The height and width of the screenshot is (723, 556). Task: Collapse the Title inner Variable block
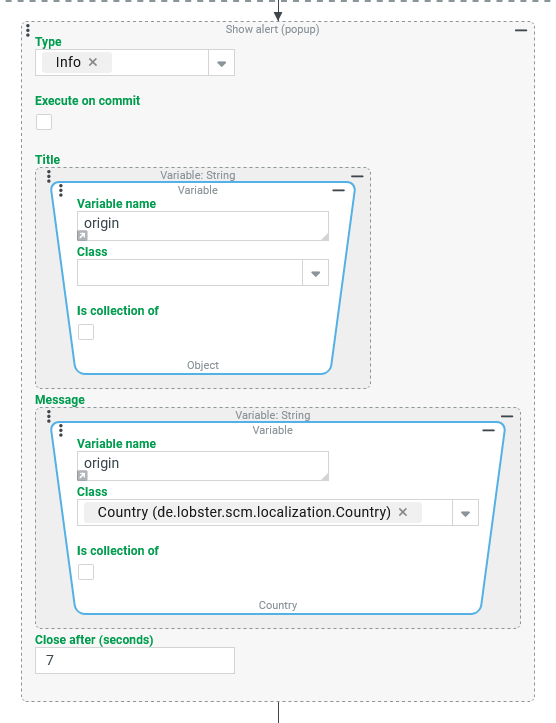click(338, 190)
